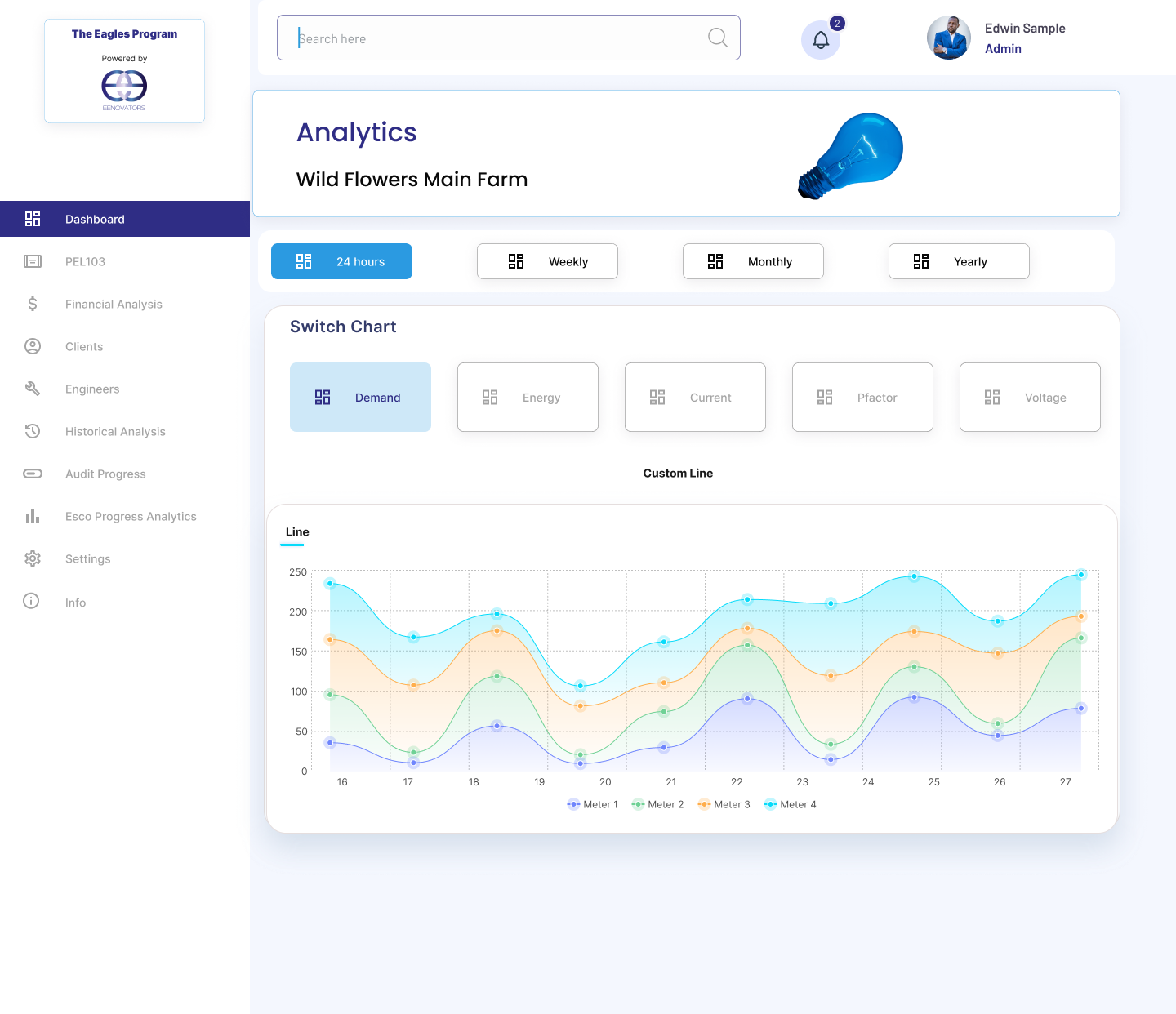
Task: Switch chart to Current
Action: (695, 397)
